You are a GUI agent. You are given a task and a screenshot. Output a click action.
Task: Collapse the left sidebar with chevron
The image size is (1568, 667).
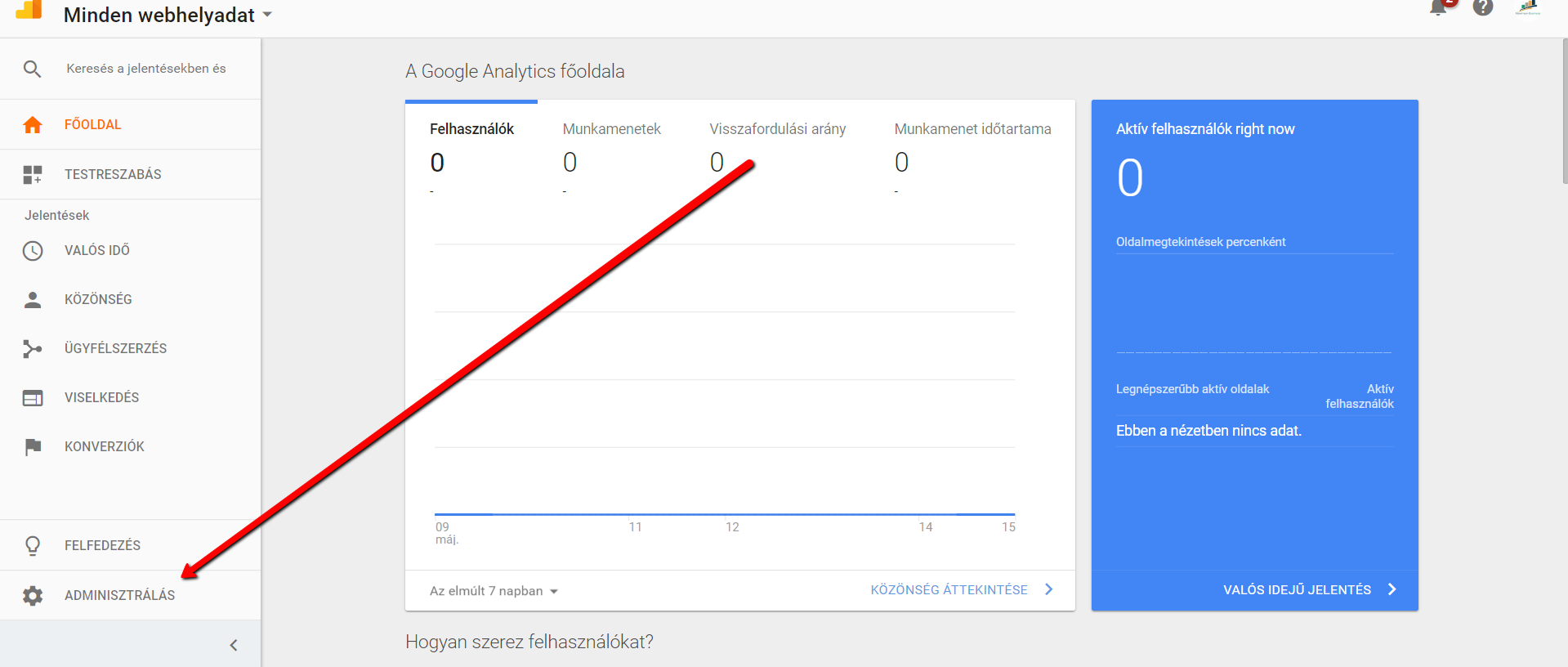click(234, 645)
